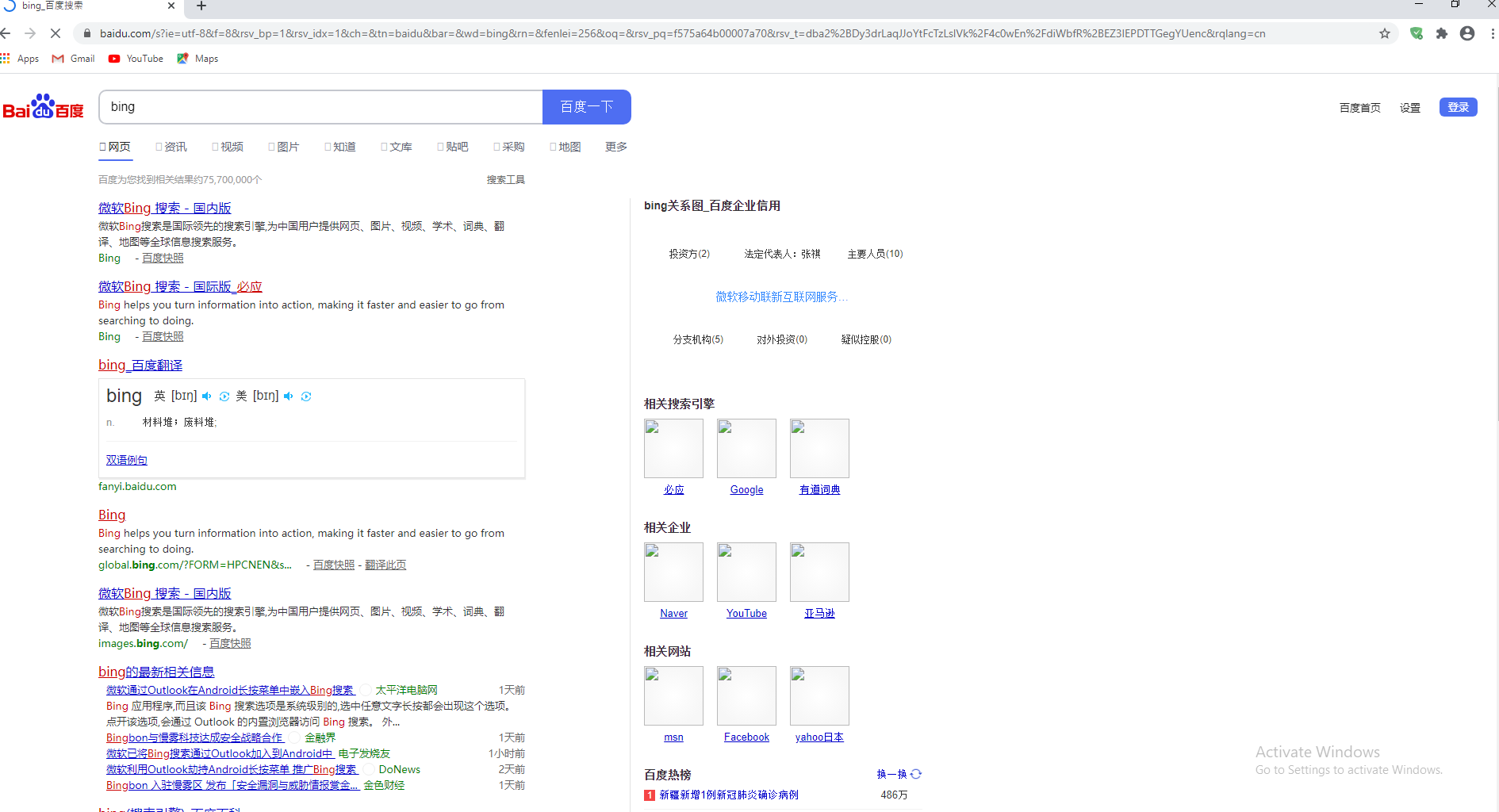Open the bing_百度翻译 result
The width and height of the screenshot is (1499, 812).
pos(140,365)
